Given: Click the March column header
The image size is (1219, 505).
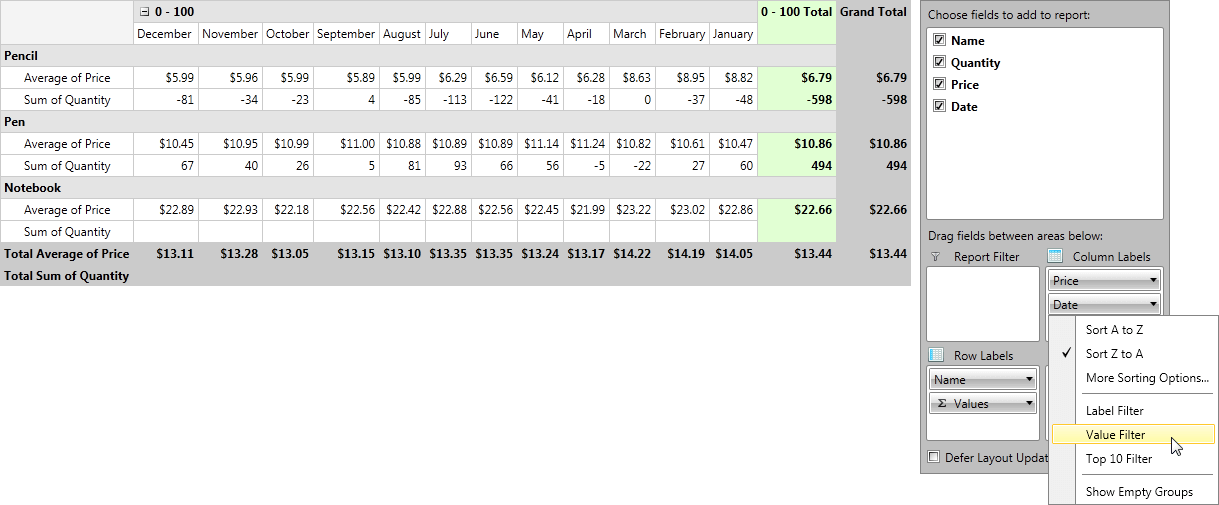Looking at the screenshot, I should (x=632, y=34).
